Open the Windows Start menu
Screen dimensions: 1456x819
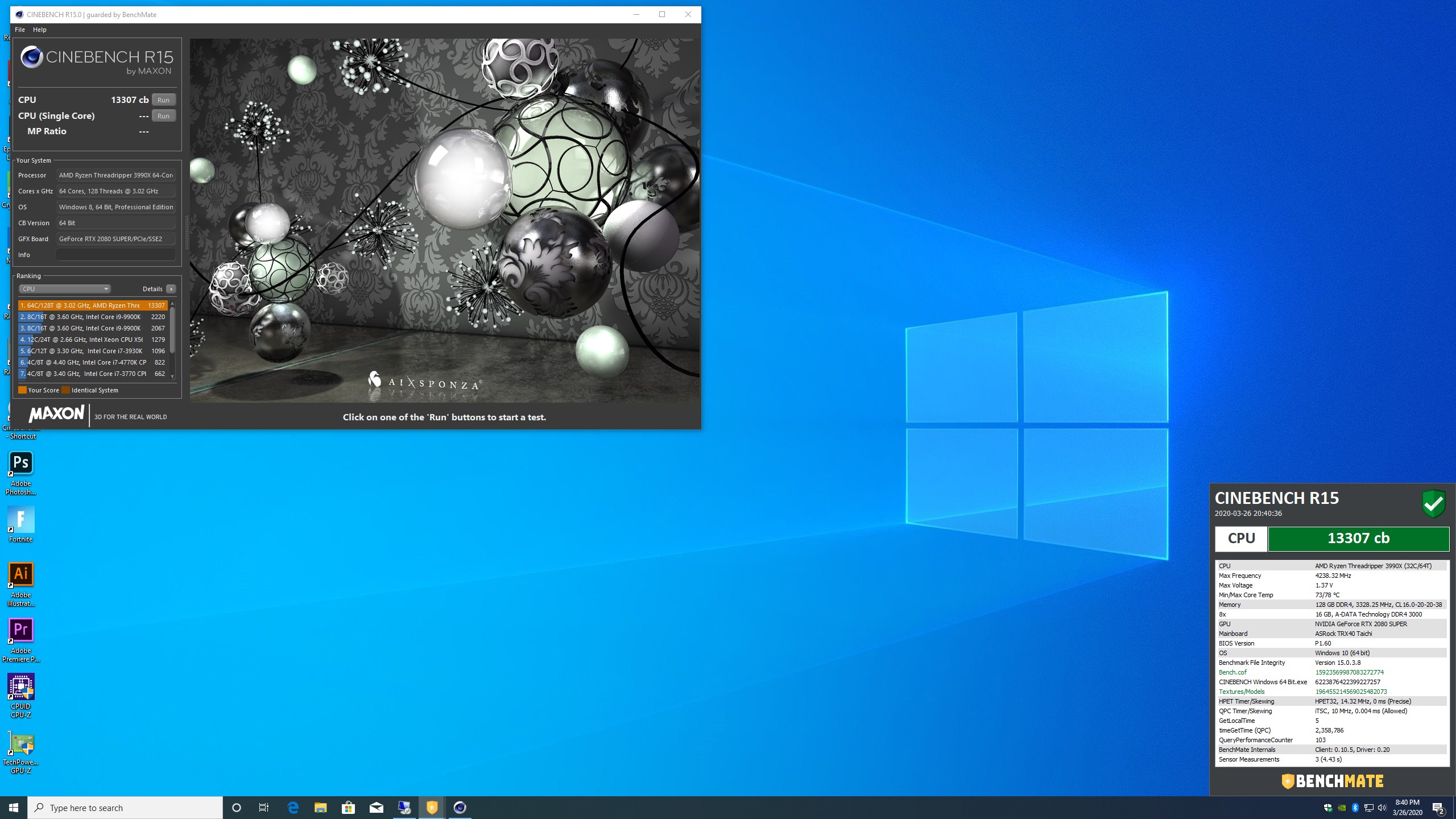pyautogui.click(x=14, y=808)
